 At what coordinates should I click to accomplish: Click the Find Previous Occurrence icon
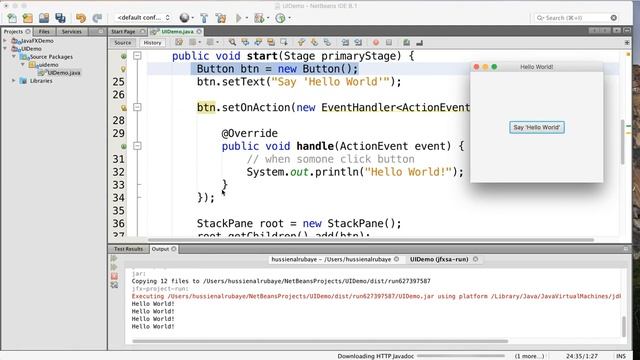coord(245,42)
